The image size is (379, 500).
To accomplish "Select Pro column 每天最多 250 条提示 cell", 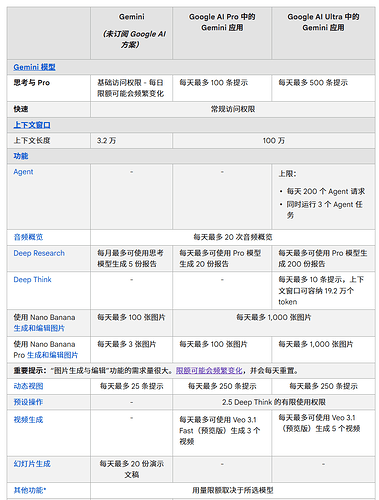I will pos(222,386).
